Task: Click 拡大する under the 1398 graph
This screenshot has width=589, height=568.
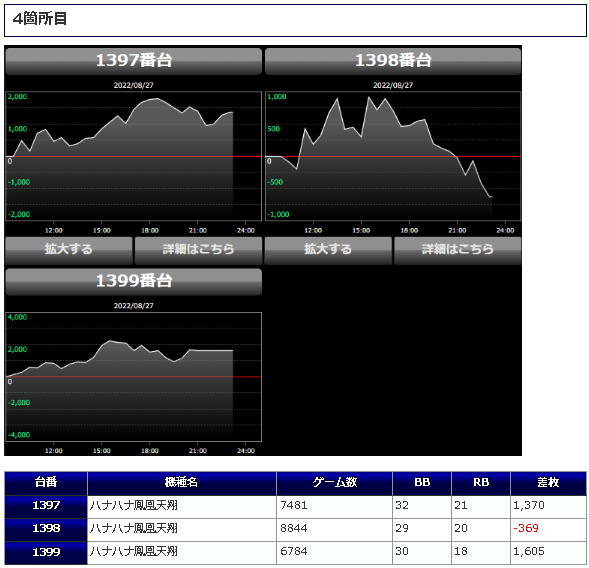Action: tap(328, 250)
